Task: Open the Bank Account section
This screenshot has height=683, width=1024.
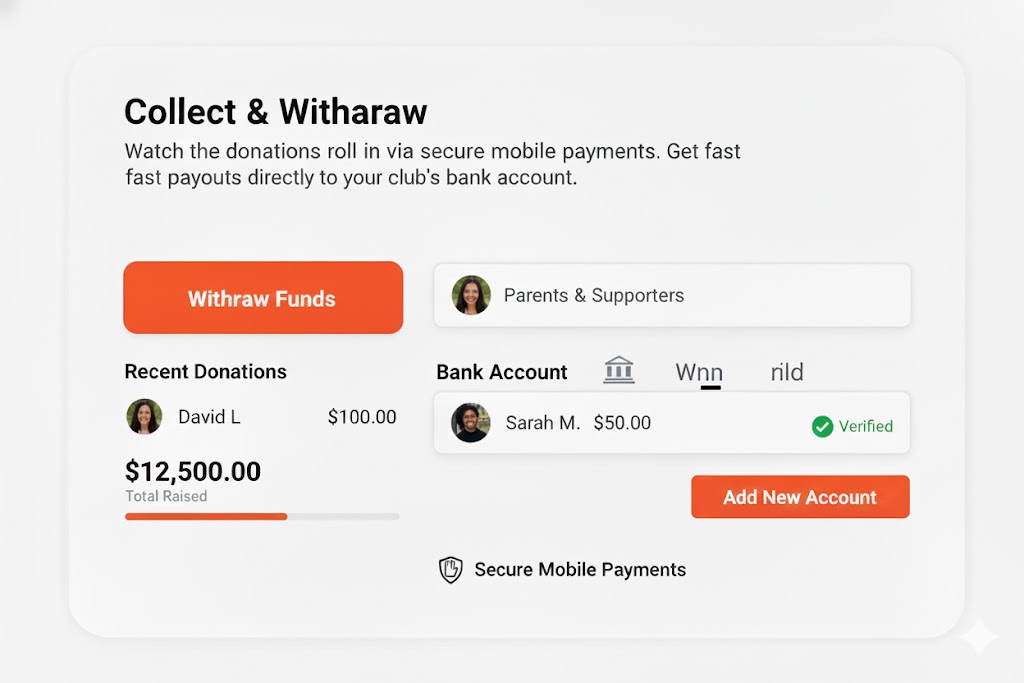Action: [x=502, y=371]
